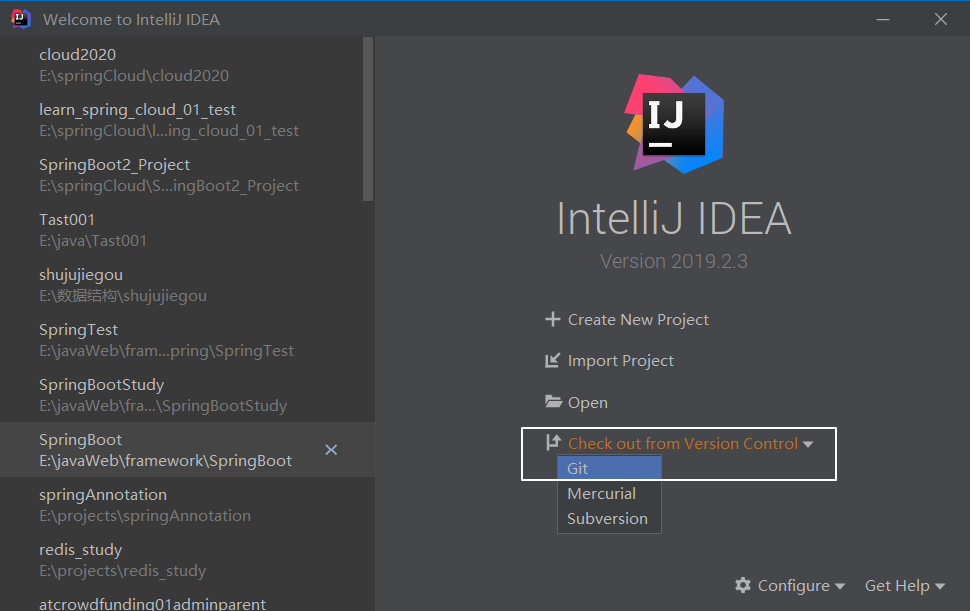The image size is (970, 611).
Task: Select Mercurial from the checkout menu
Action: [x=609, y=494]
